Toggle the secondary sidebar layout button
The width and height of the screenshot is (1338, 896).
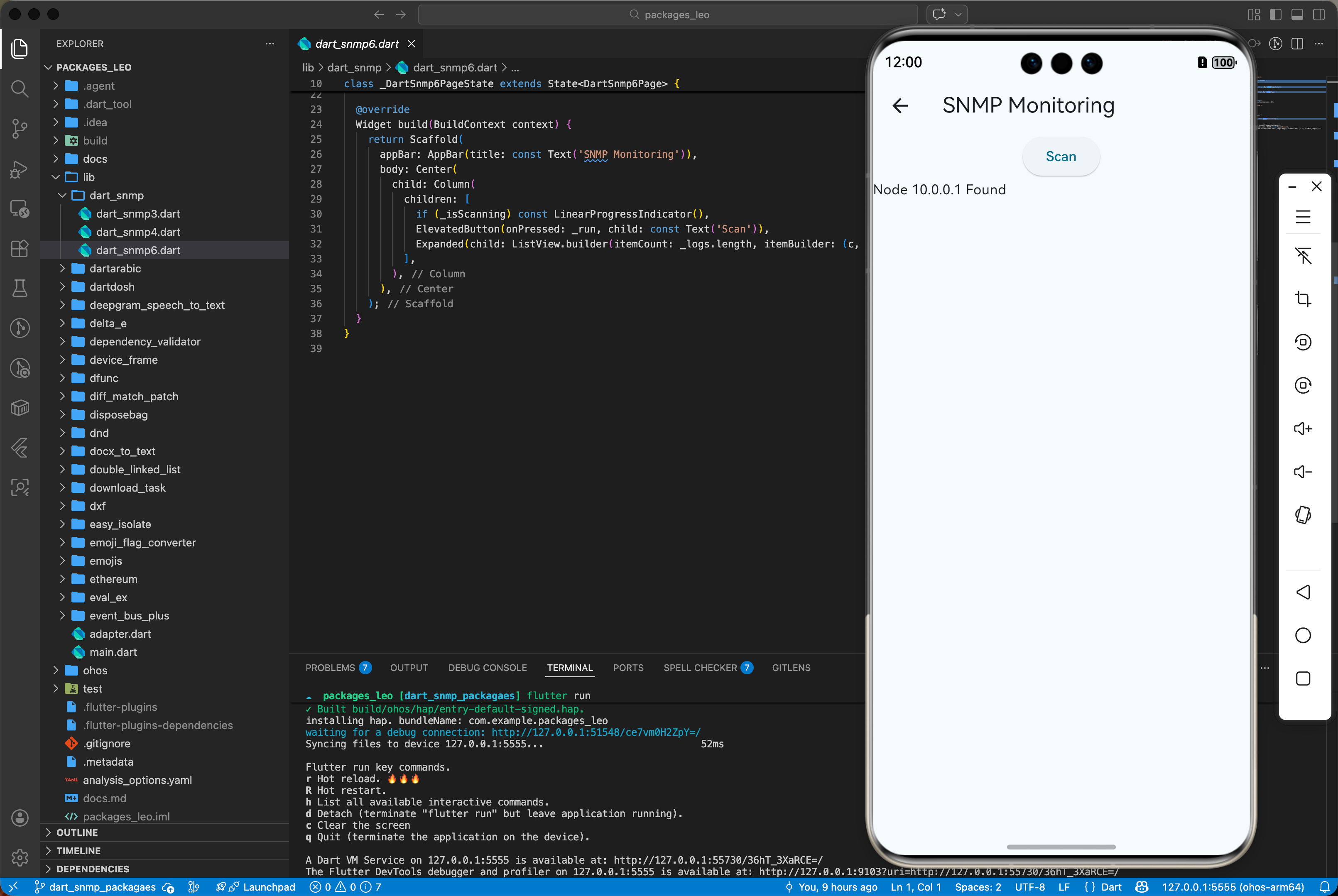pos(1318,14)
